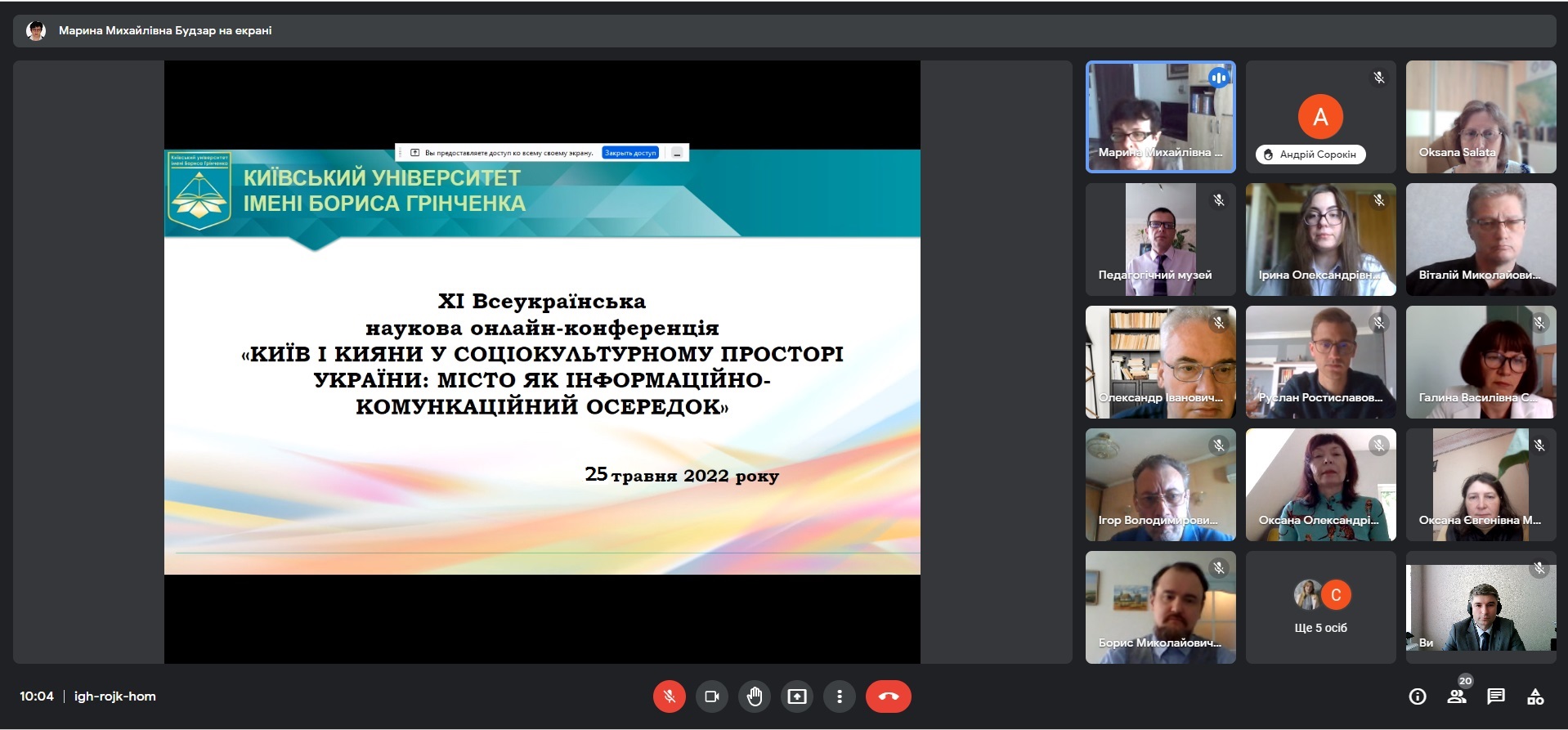
Task: Select the Педагогічний музей video tile
Action: coord(1160,240)
